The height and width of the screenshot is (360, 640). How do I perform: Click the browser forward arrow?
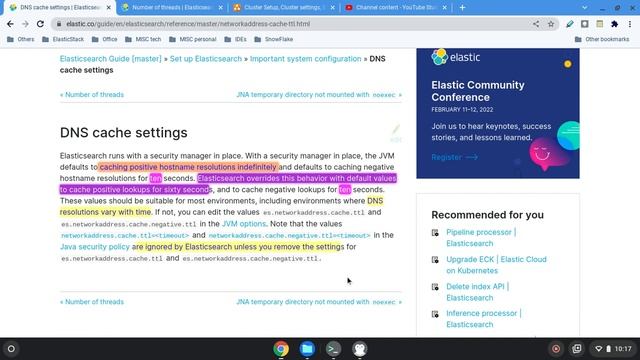pos(25,24)
